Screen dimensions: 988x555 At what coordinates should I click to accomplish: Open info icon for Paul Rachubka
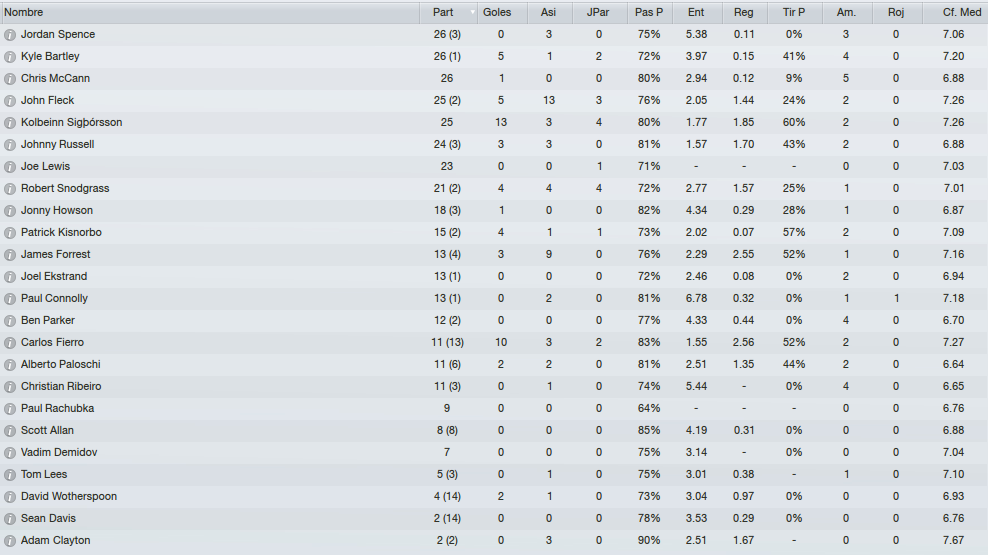9,409
